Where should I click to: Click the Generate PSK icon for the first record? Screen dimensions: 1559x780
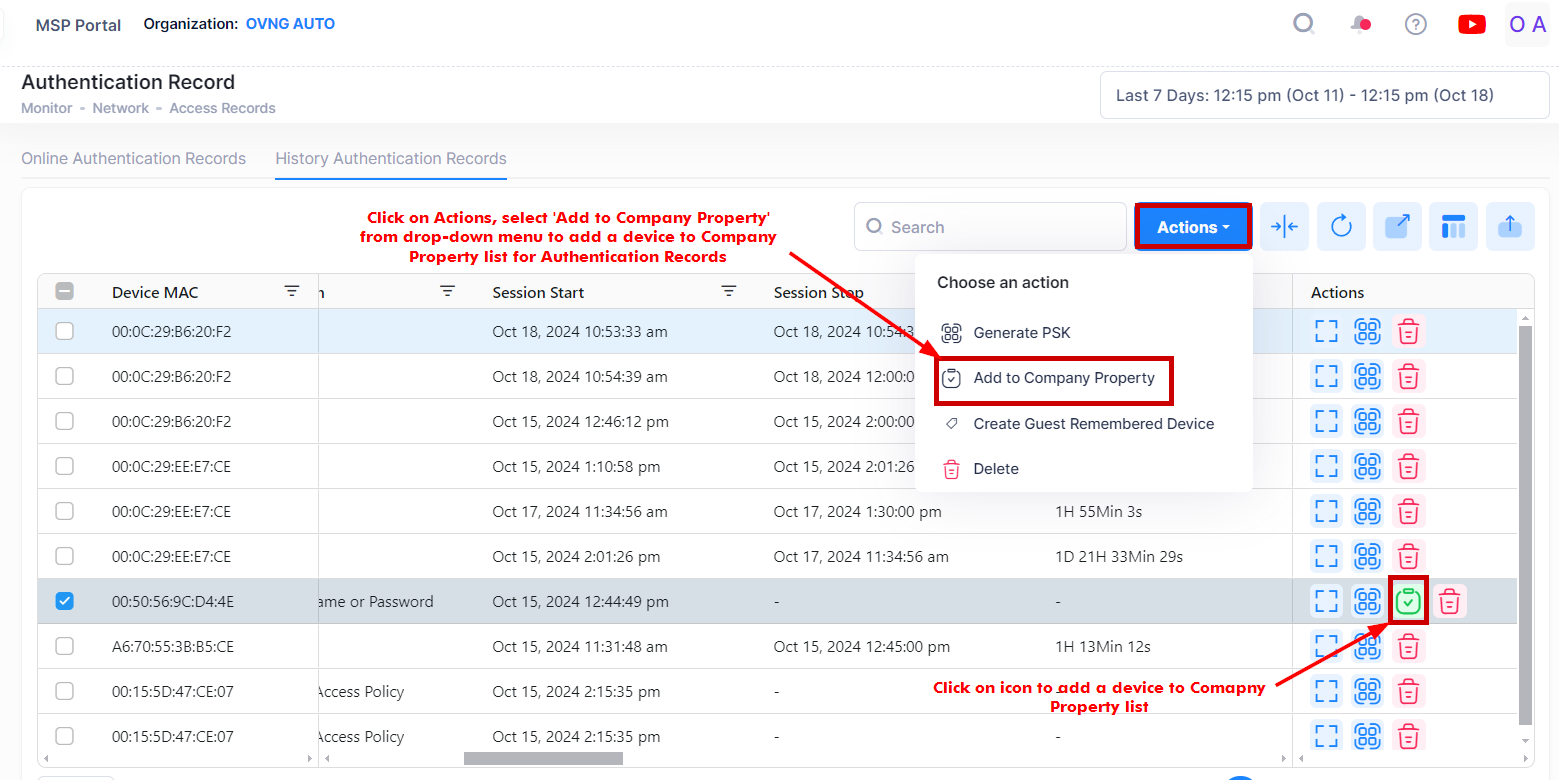tap(1367, 331)
